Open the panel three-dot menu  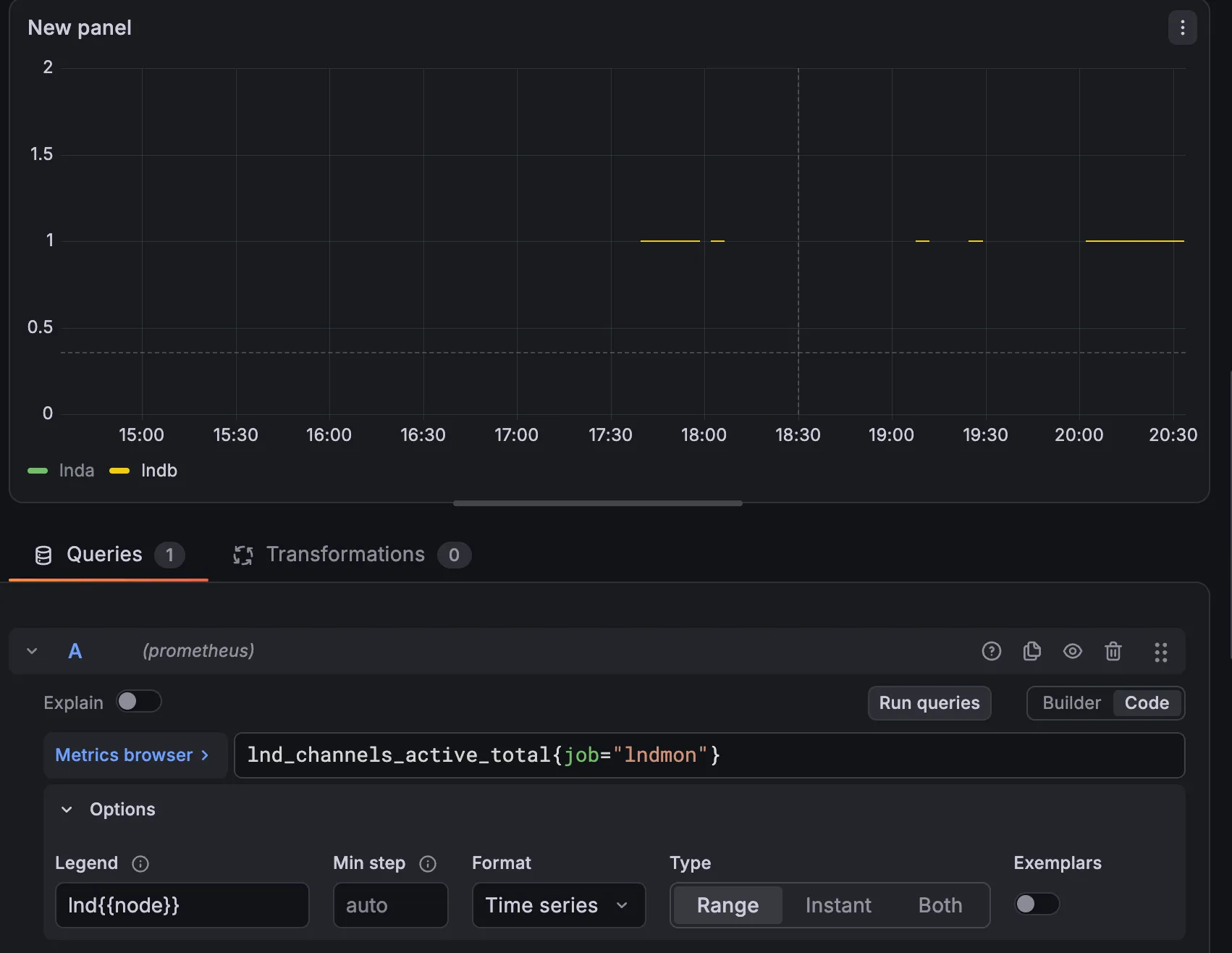(1182, 28)
